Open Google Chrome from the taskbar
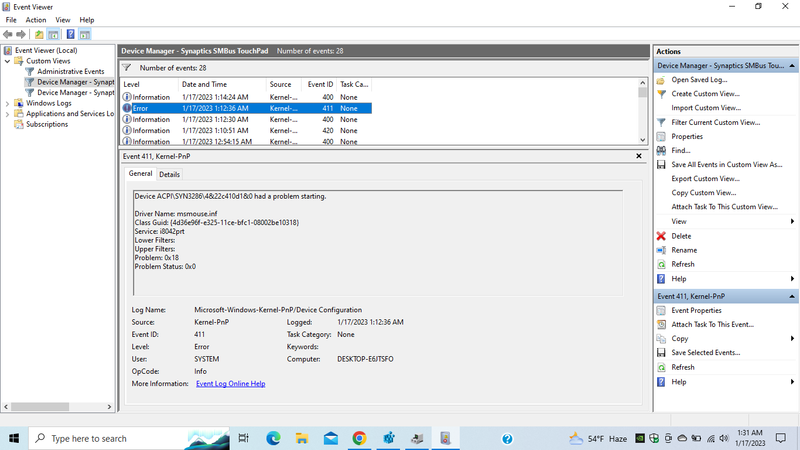Screen dimensions: 800x450 (x=359, y=438)
